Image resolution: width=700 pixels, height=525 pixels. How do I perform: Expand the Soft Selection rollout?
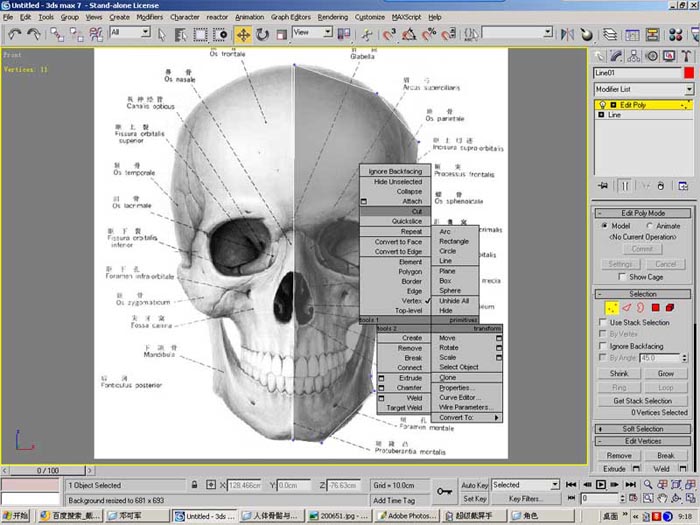[x=643, y=429]
